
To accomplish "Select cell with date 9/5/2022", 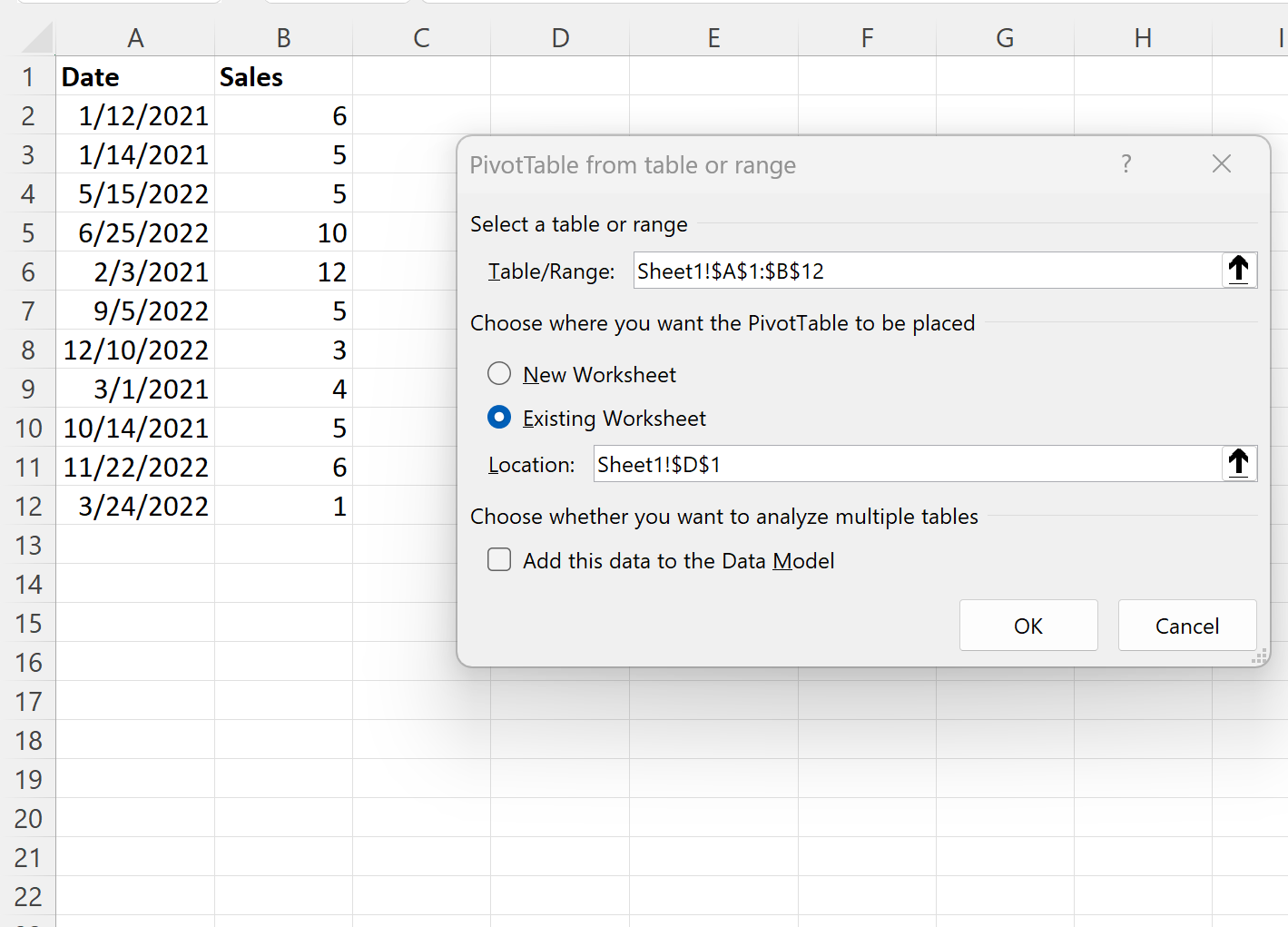I will [x=135, y=311].
